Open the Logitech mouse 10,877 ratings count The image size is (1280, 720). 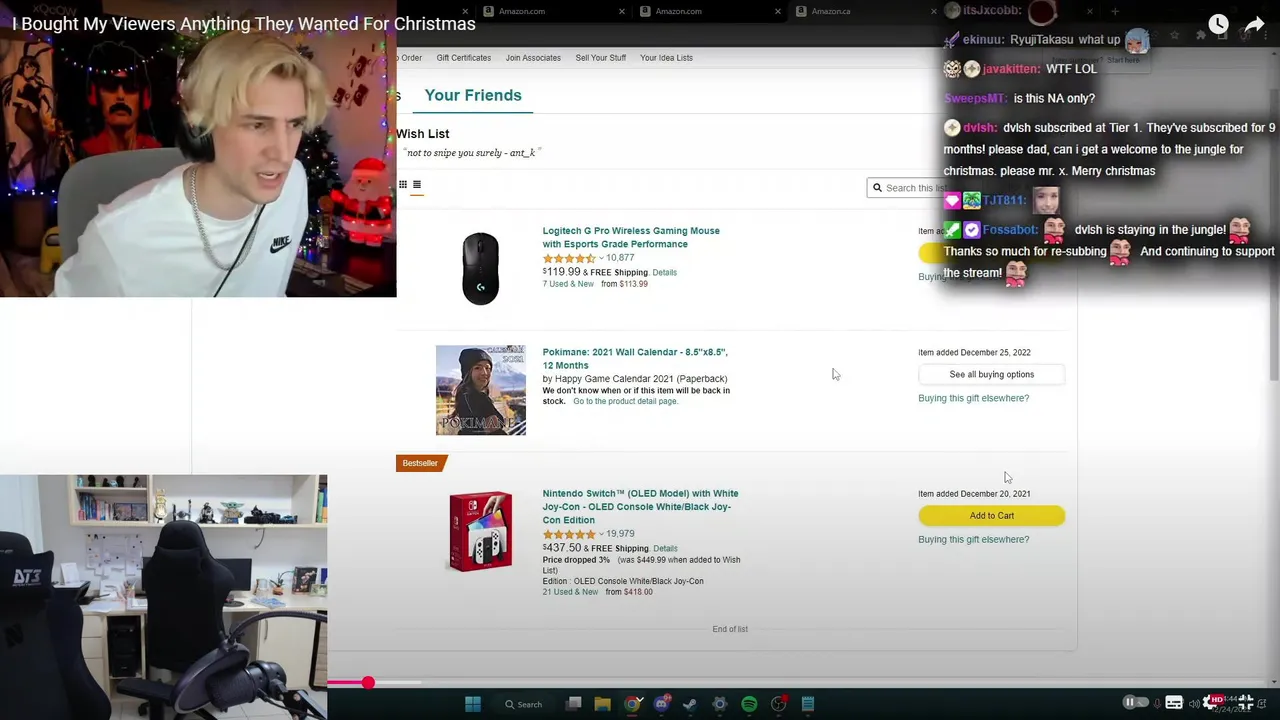(x=620, y=258)
